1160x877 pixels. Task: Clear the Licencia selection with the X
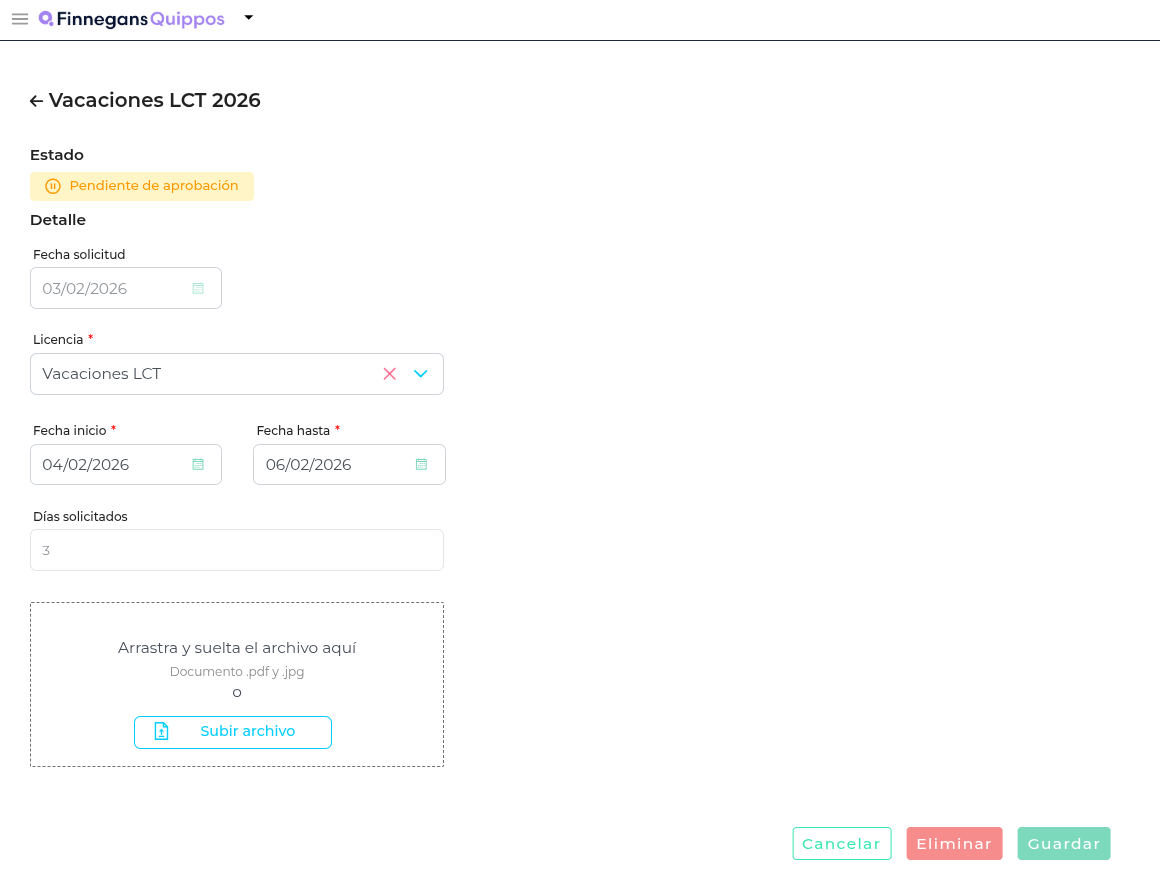(x=390, y=374)
